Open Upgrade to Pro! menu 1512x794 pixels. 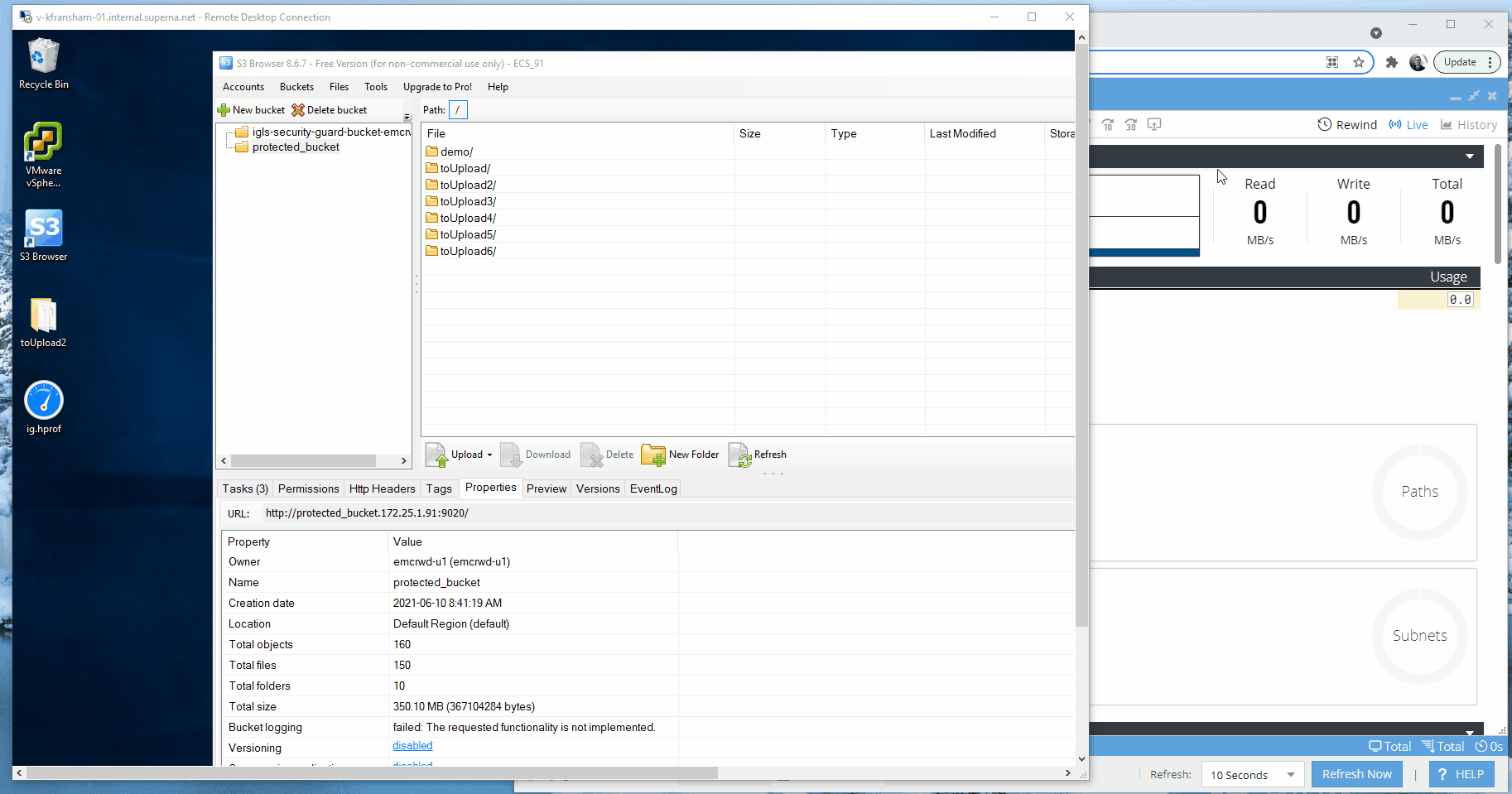click(437, 87)
